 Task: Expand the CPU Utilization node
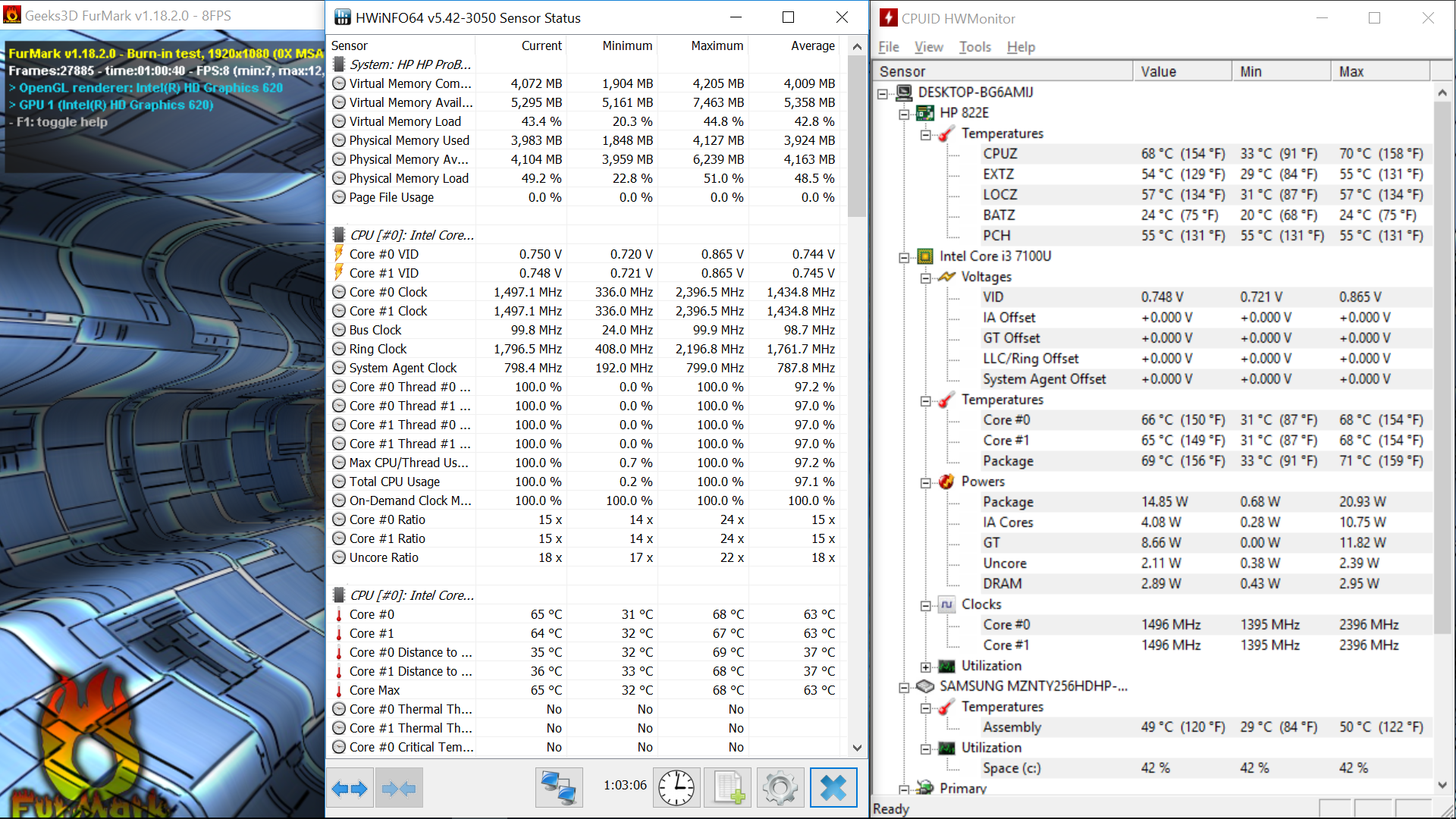925,667
